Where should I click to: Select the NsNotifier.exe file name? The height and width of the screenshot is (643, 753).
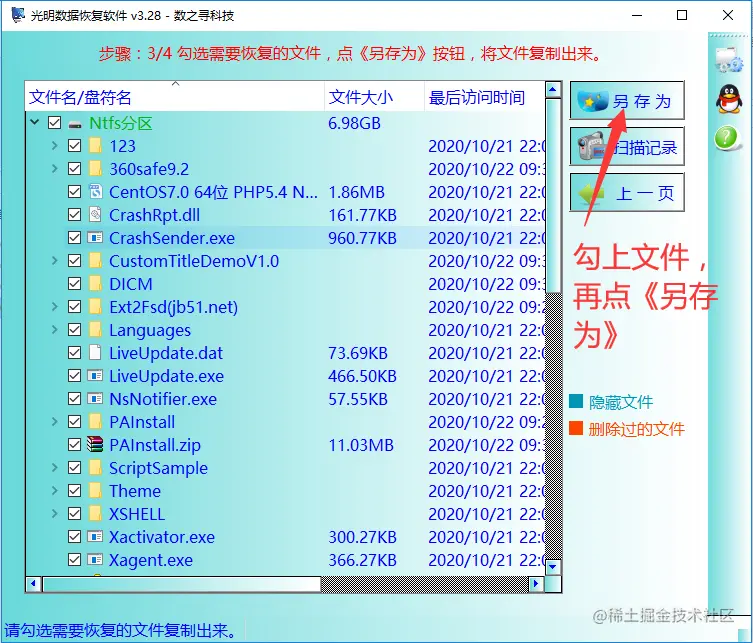163,399
